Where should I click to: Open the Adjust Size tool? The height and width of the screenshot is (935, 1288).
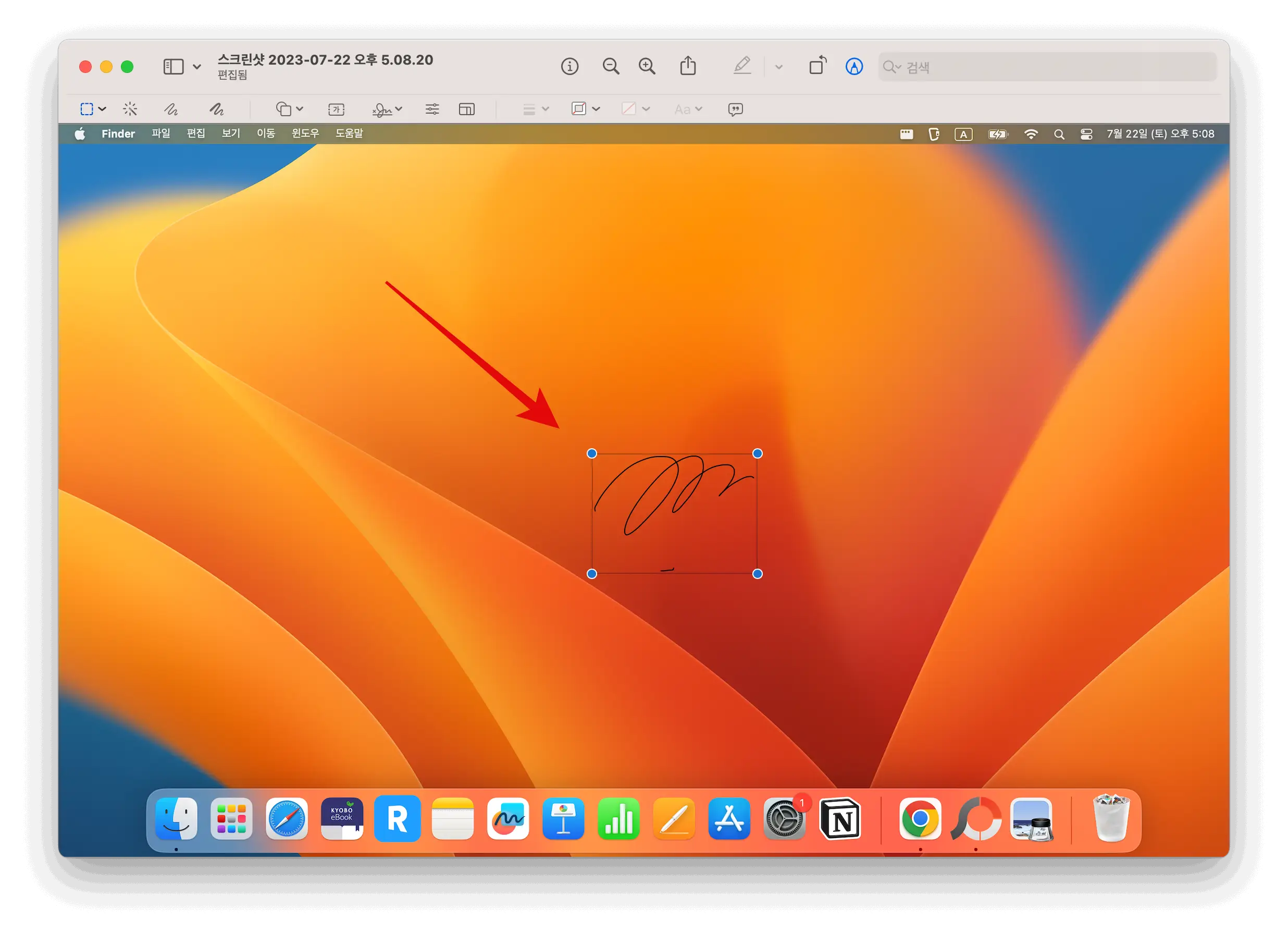click(x=467, y=109)
